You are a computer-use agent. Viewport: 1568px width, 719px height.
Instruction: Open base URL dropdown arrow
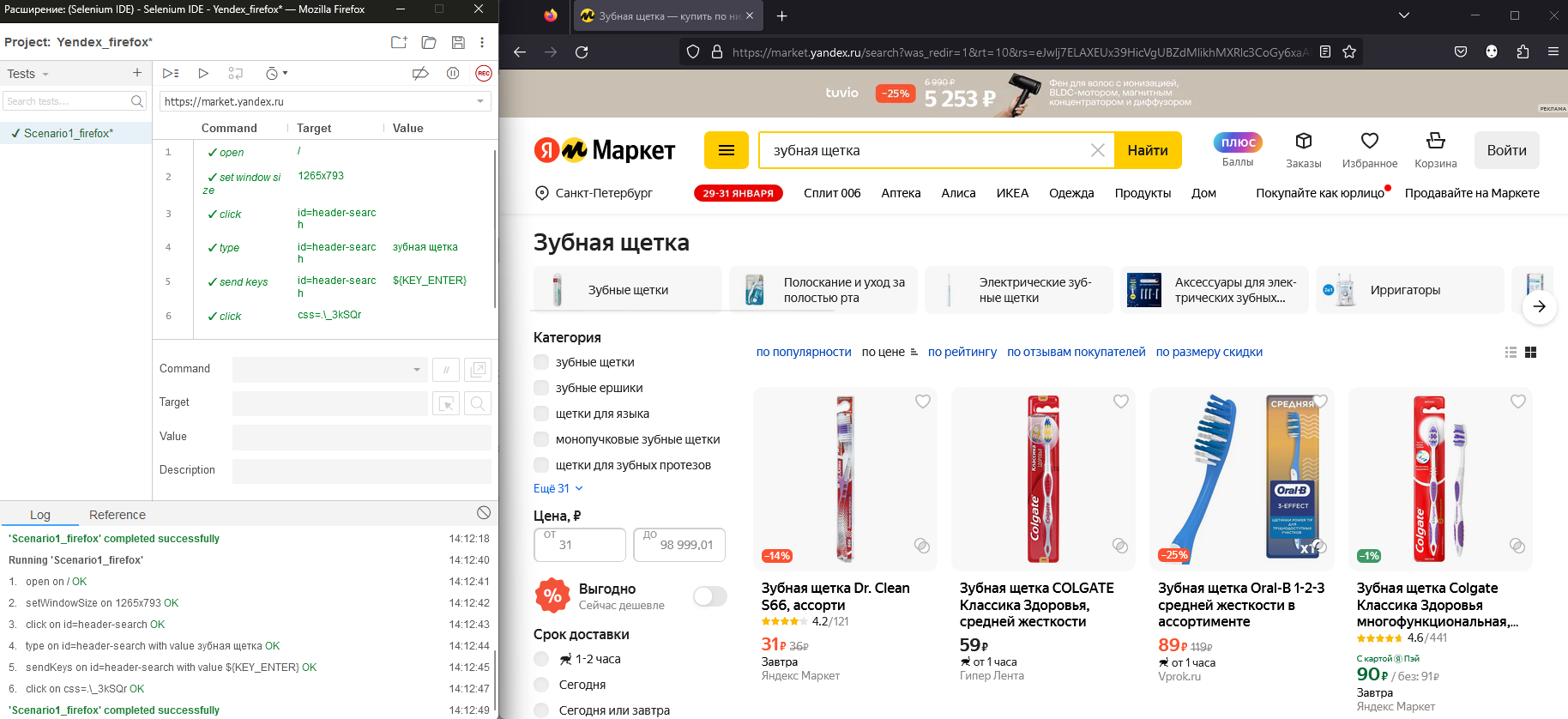pyautogui.click(x=480, y=101)
